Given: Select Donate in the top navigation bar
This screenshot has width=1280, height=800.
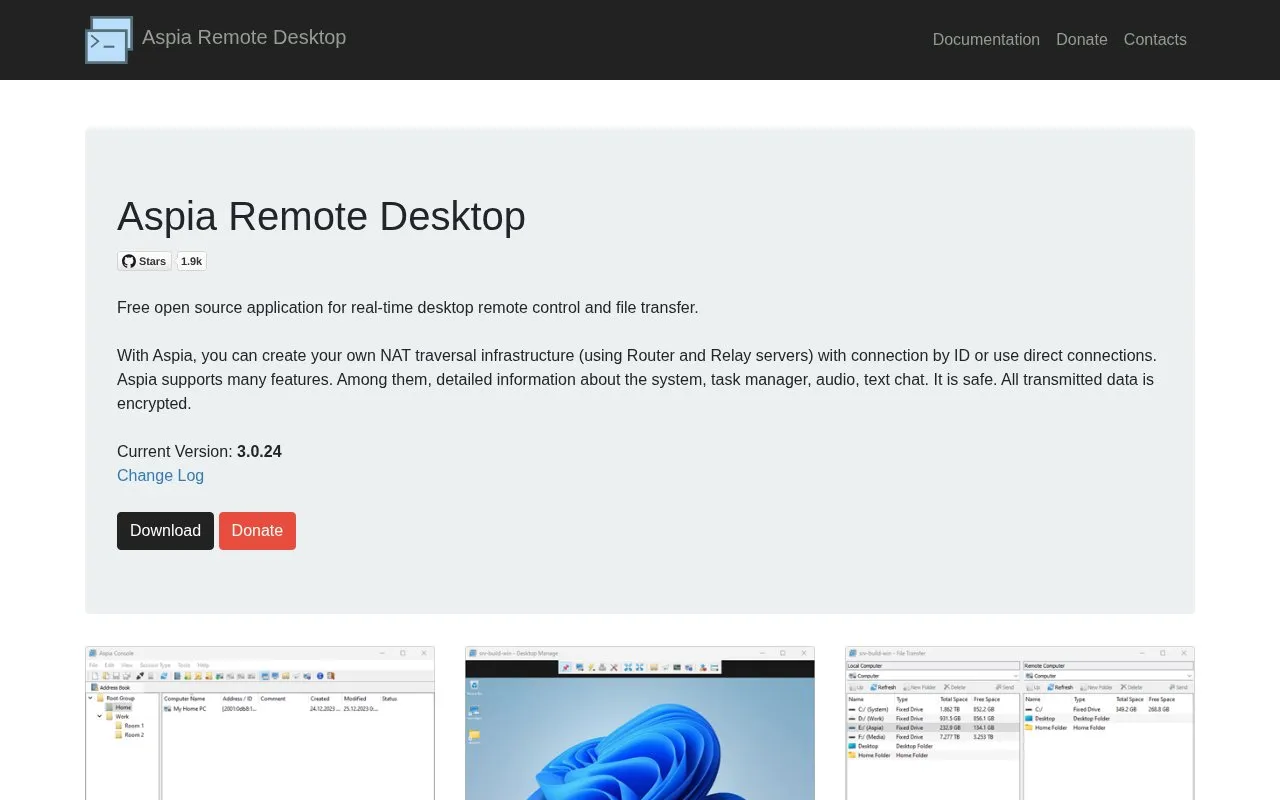Looking at the screenshot, I should (x=1082, y=39).
